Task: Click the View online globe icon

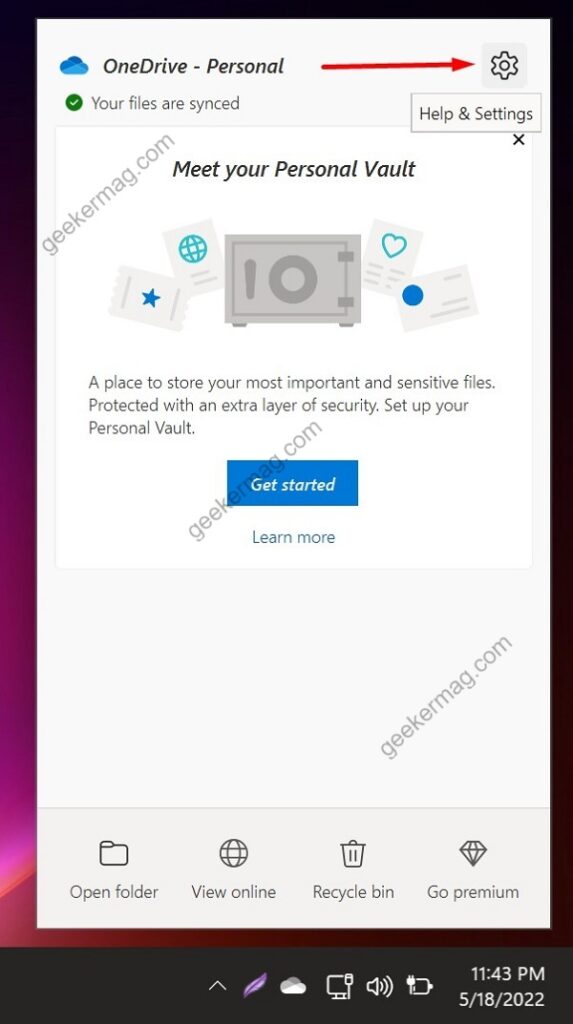Action: [x=233, y=853]
